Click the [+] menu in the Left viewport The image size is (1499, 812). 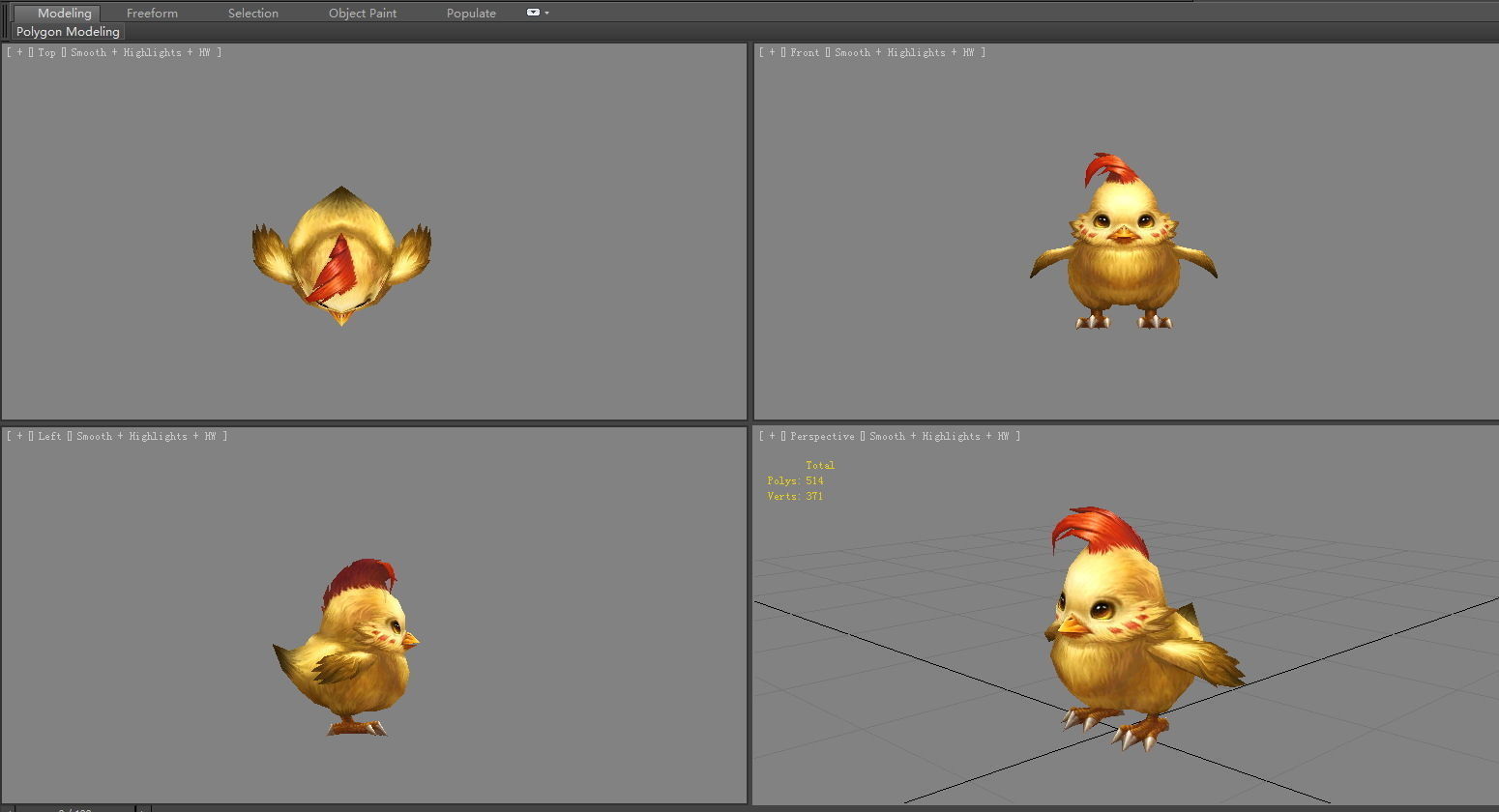(x=19, y=436)
